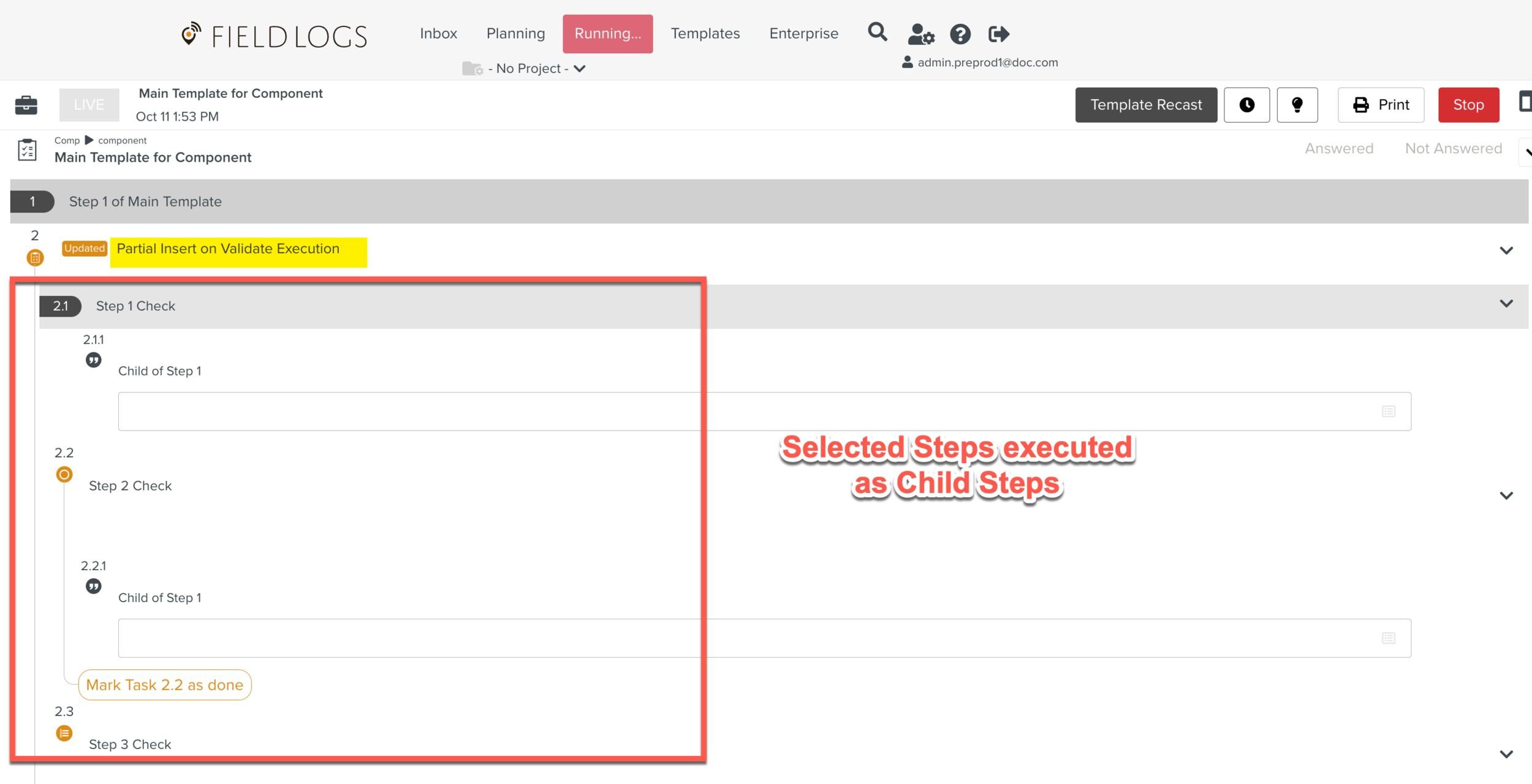Click the search magnifier icon
The image size is (1532, 784).
[877, 32]
